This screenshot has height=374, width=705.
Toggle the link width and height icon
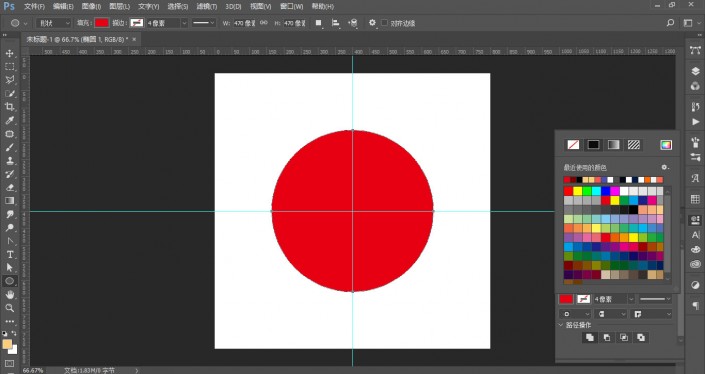coord(264,22)
